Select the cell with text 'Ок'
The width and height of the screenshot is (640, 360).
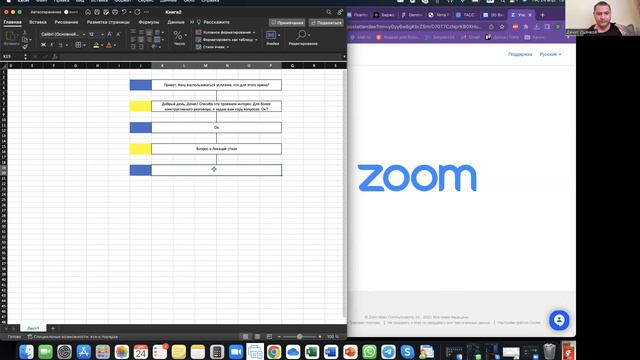click(x=216, y=127)
